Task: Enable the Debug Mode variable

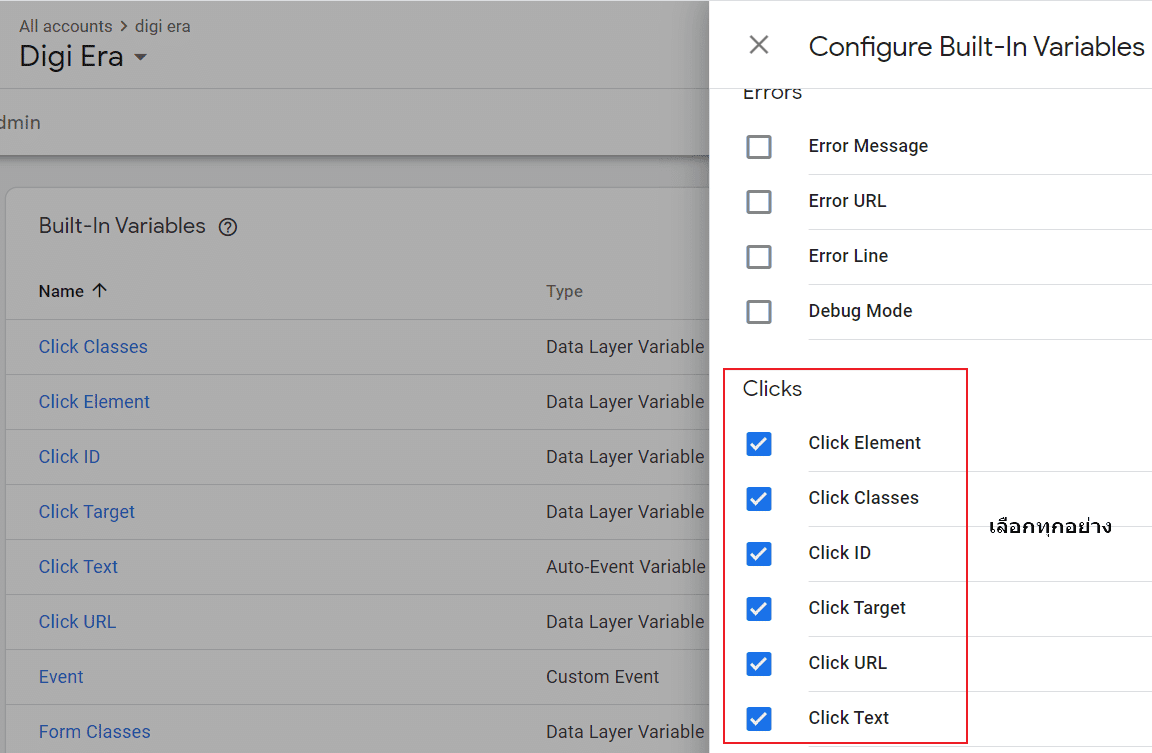Action: click(x=759, y=311)
